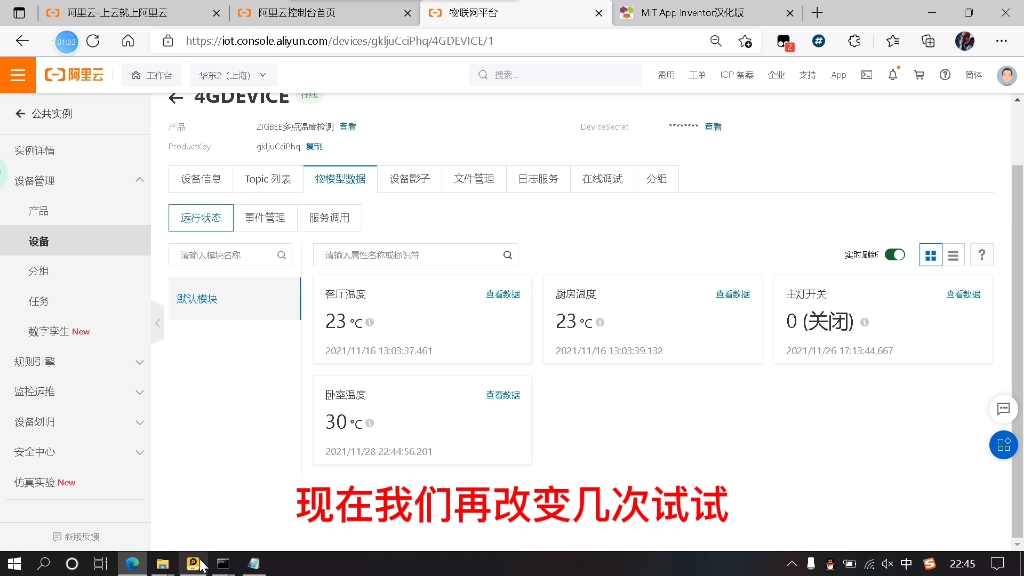Open the help question mark panel icon
This screenshot has height=576, width=1024.
(x=981, y=255)
